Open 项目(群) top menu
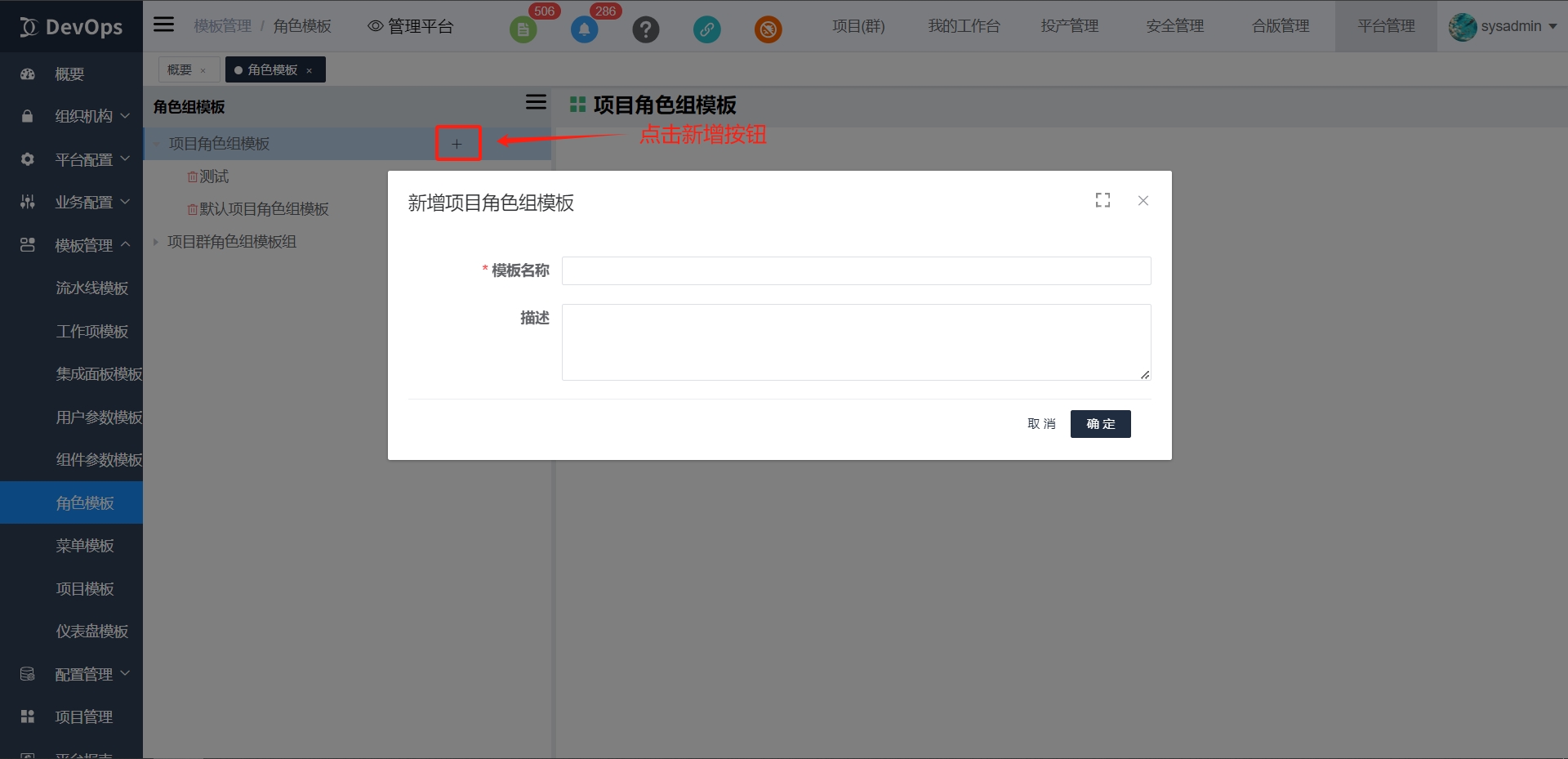Screen dimensions: 1568x759 pyautogui.click(x=858, y=26)
